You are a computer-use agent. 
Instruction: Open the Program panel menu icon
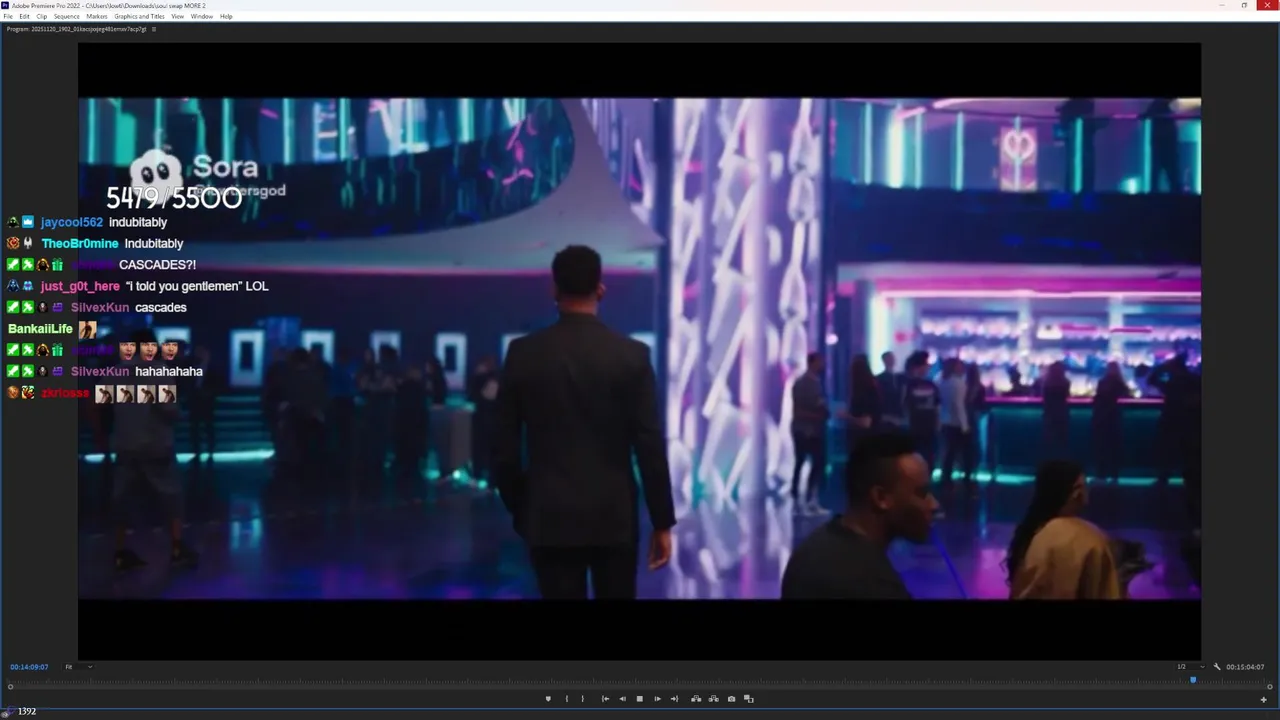coord(153,29)
